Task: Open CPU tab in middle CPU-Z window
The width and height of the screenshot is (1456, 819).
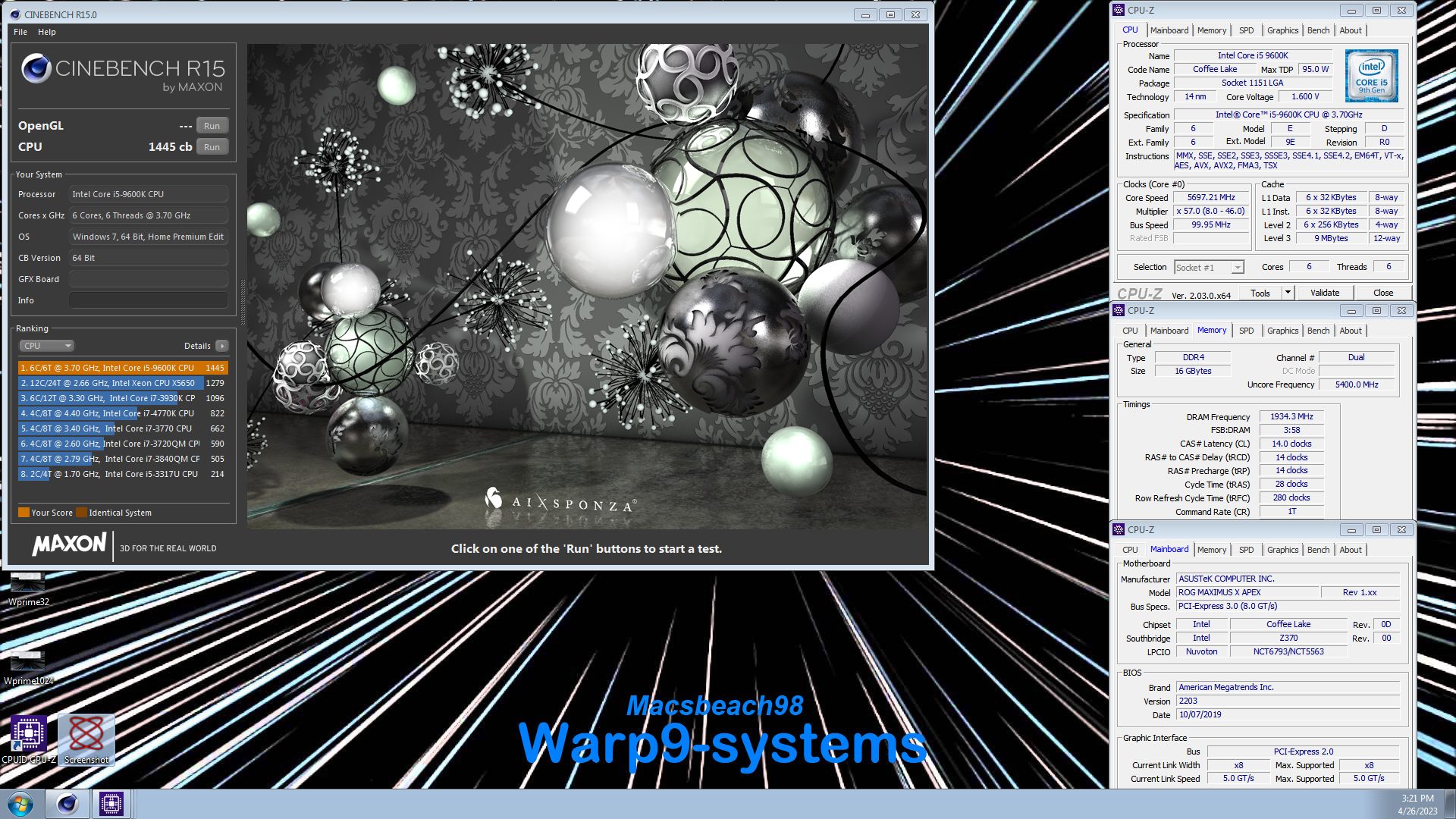Action: [x=1130, y=331]
